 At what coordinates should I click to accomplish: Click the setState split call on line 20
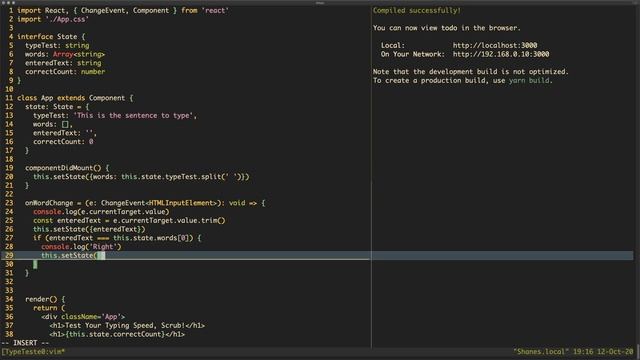click(141, 177)
